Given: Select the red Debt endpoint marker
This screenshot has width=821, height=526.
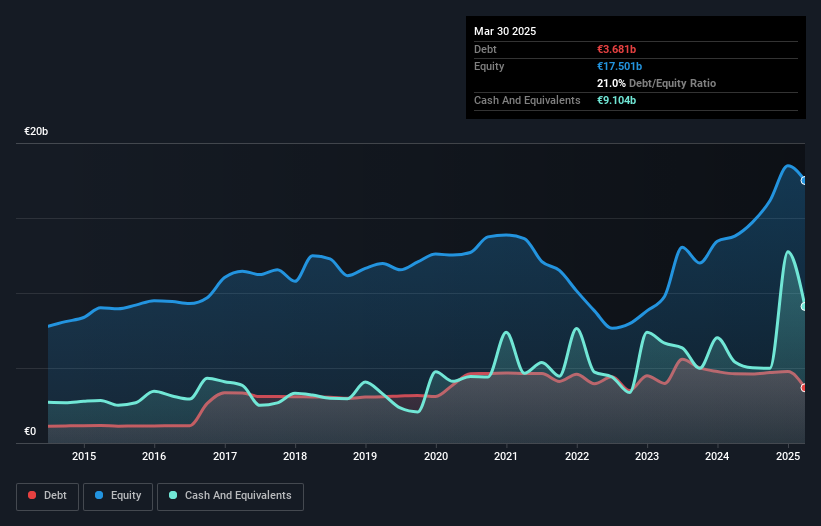Looking at the screenshot, I should (804, 388).
